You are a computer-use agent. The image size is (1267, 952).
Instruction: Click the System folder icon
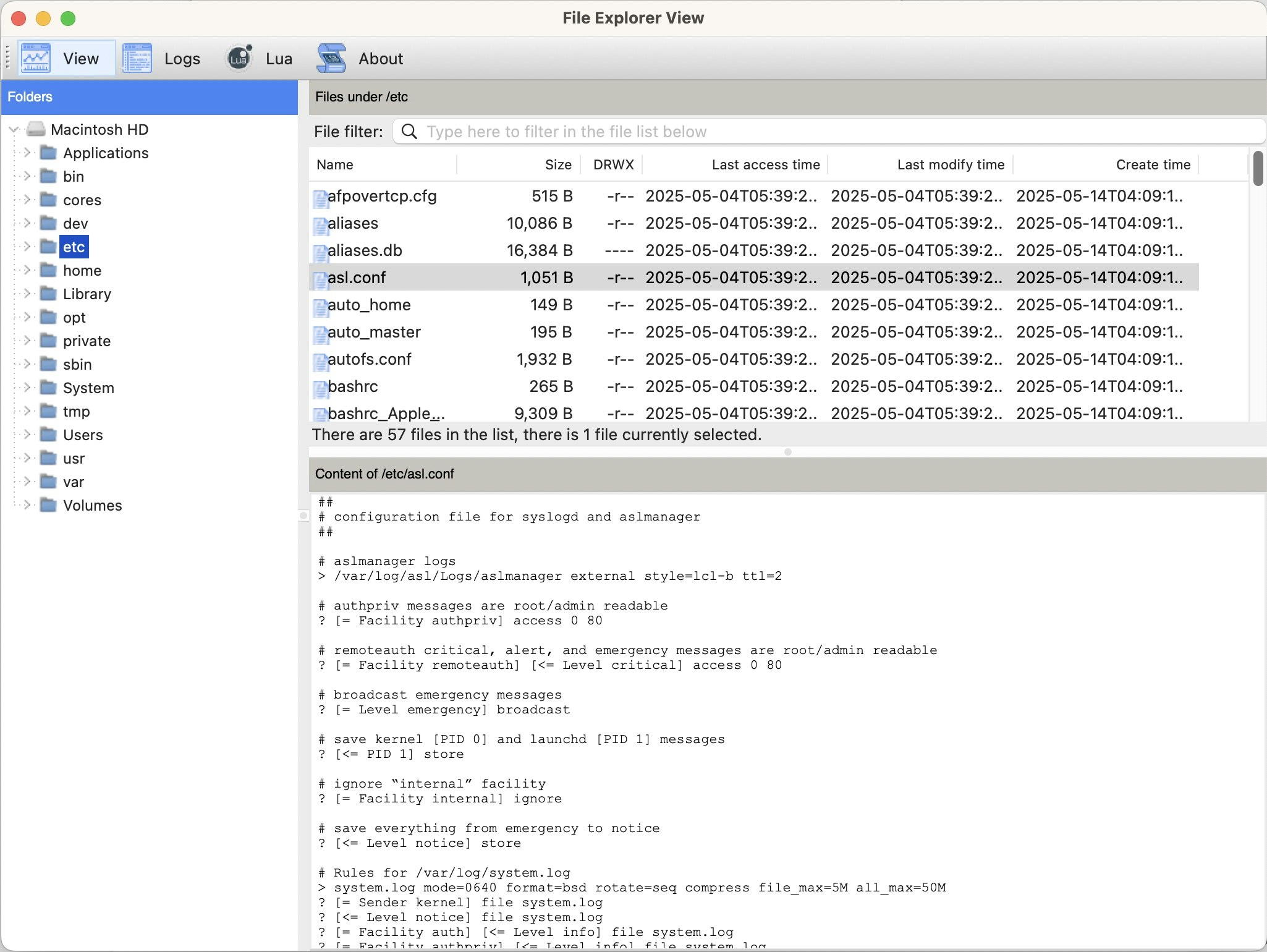[x=49, y=388]
